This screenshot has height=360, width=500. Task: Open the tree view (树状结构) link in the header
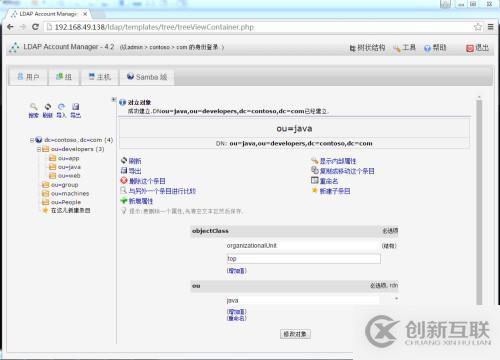[x=367, y=48]
